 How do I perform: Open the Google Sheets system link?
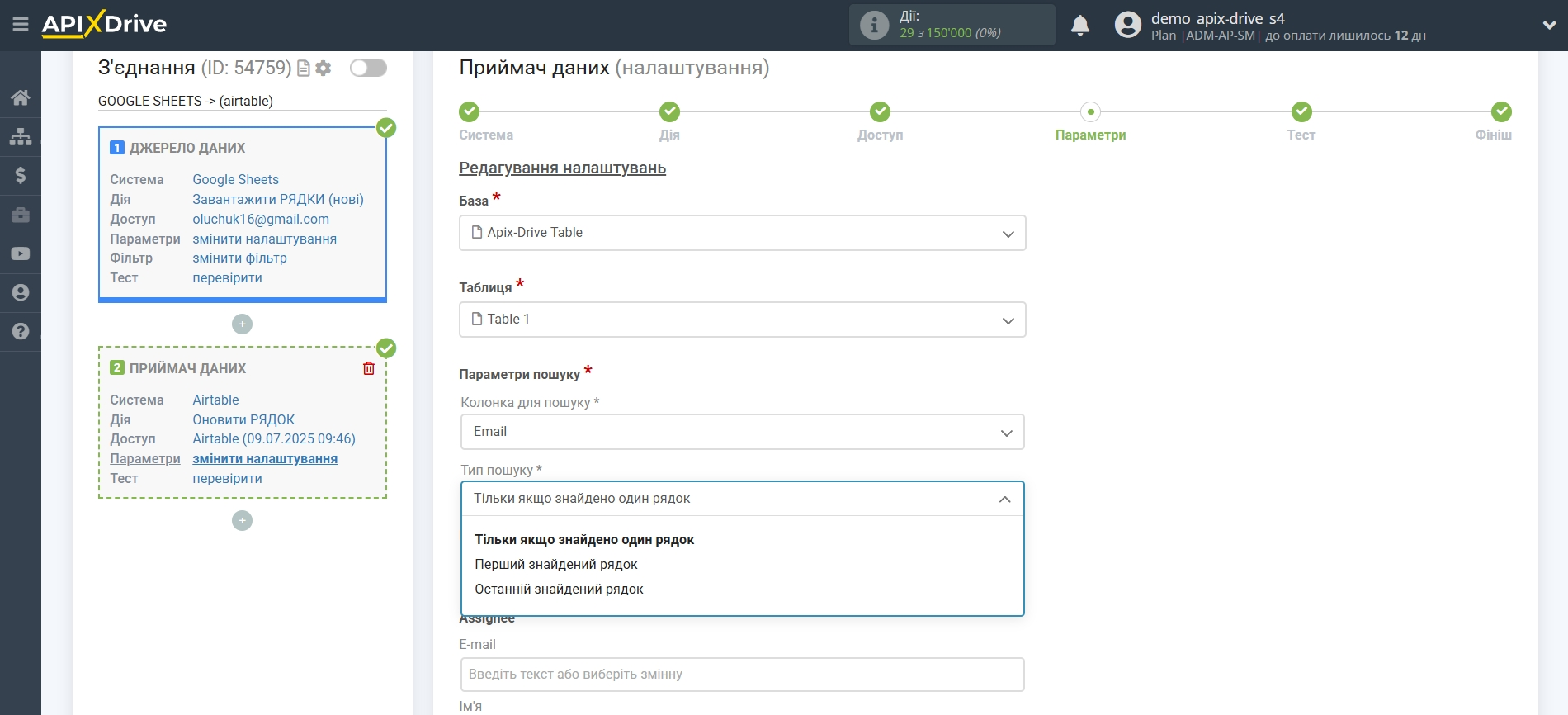[x=235, y=180]
